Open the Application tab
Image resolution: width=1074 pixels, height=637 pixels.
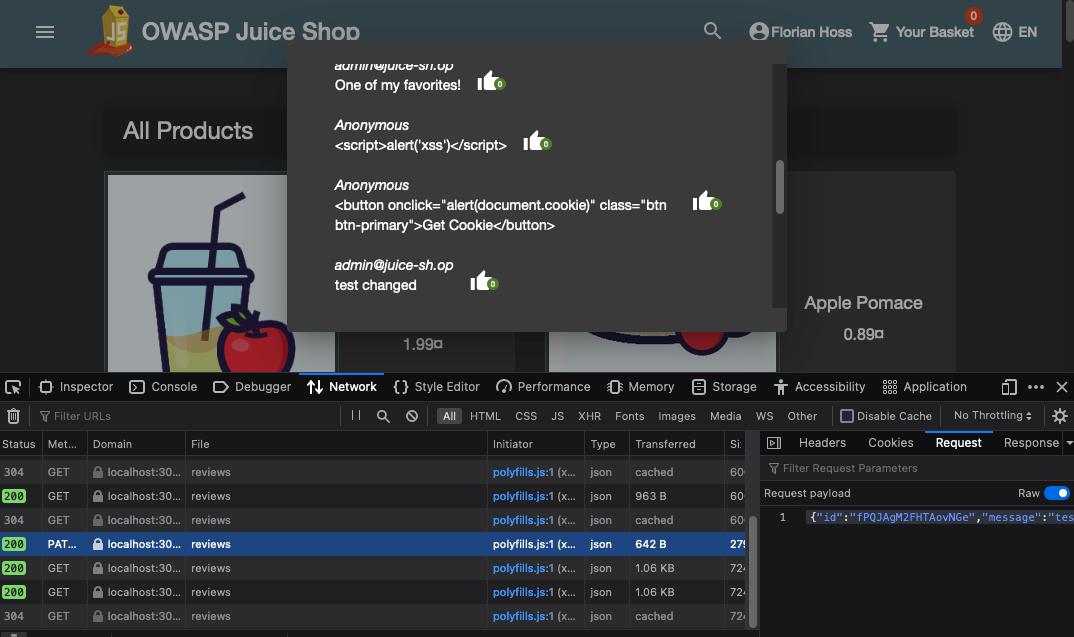click(x=924, y=387)
